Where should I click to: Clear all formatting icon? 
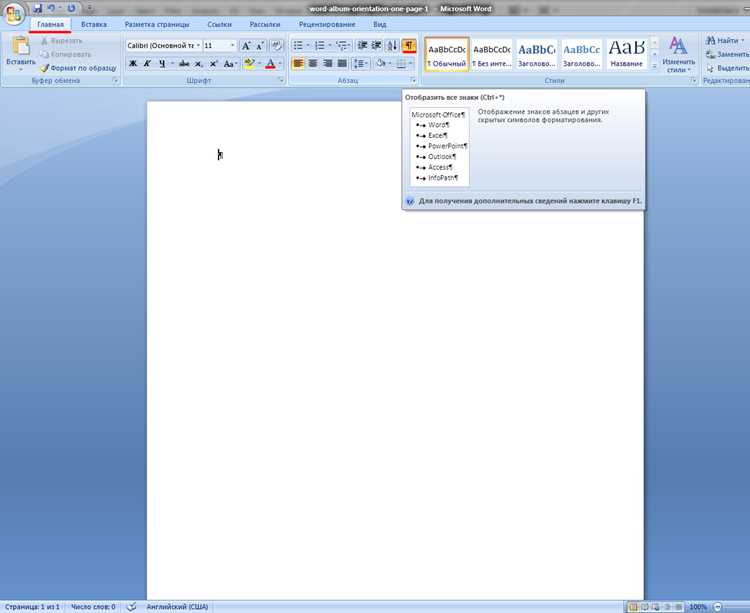tap(276, 46)
